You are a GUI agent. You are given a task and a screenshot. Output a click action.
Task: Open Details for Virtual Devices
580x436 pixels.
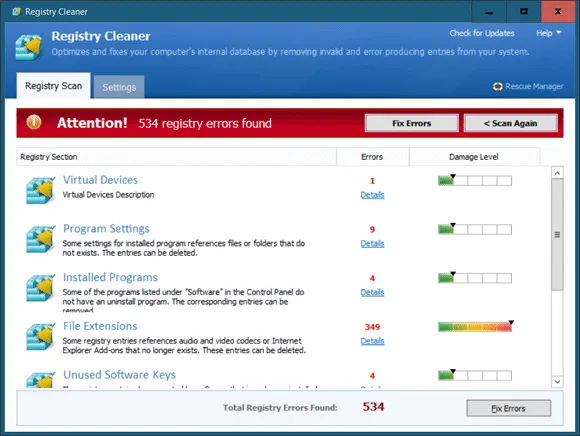372,195
